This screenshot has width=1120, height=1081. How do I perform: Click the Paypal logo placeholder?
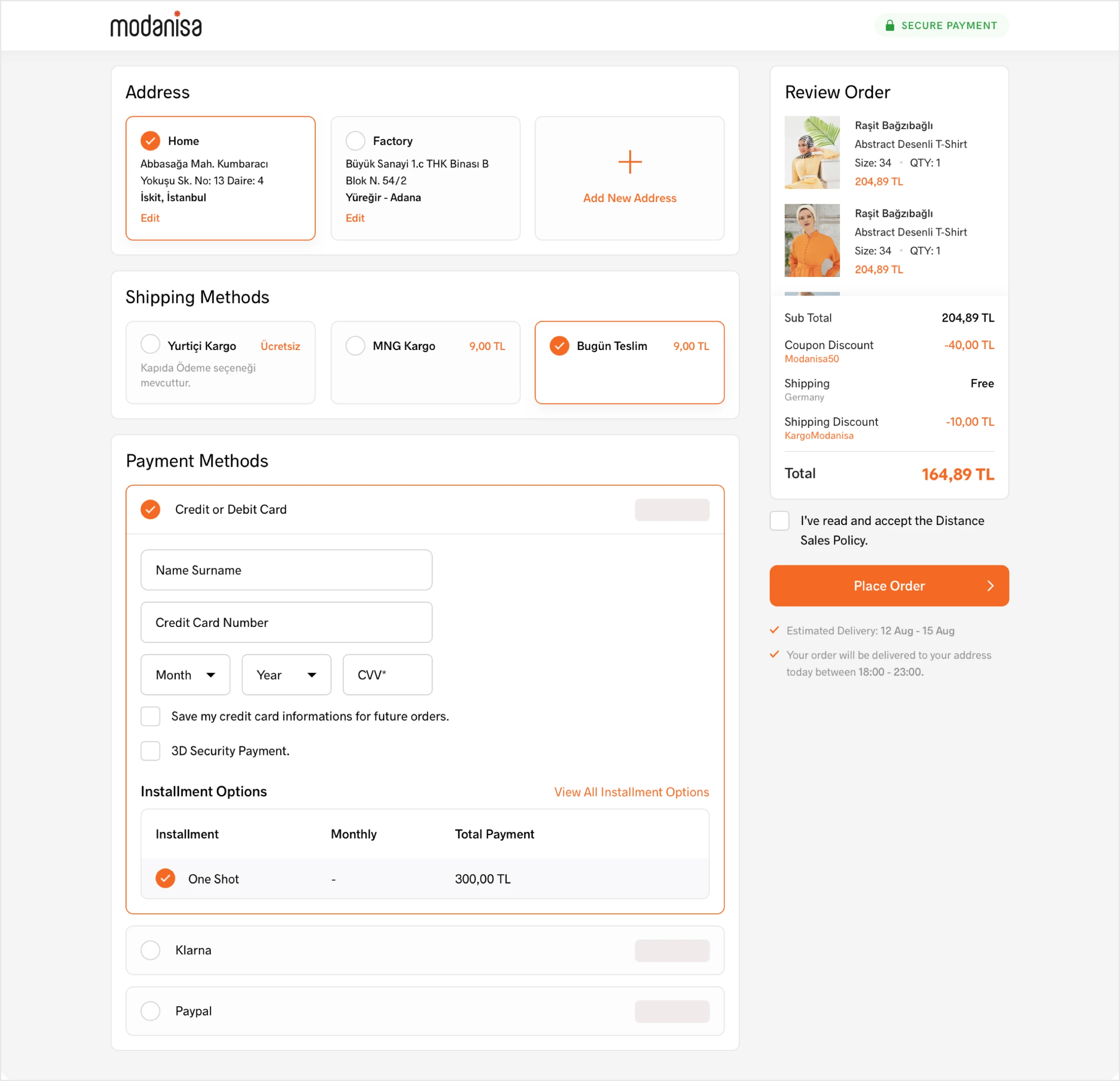672,1011
